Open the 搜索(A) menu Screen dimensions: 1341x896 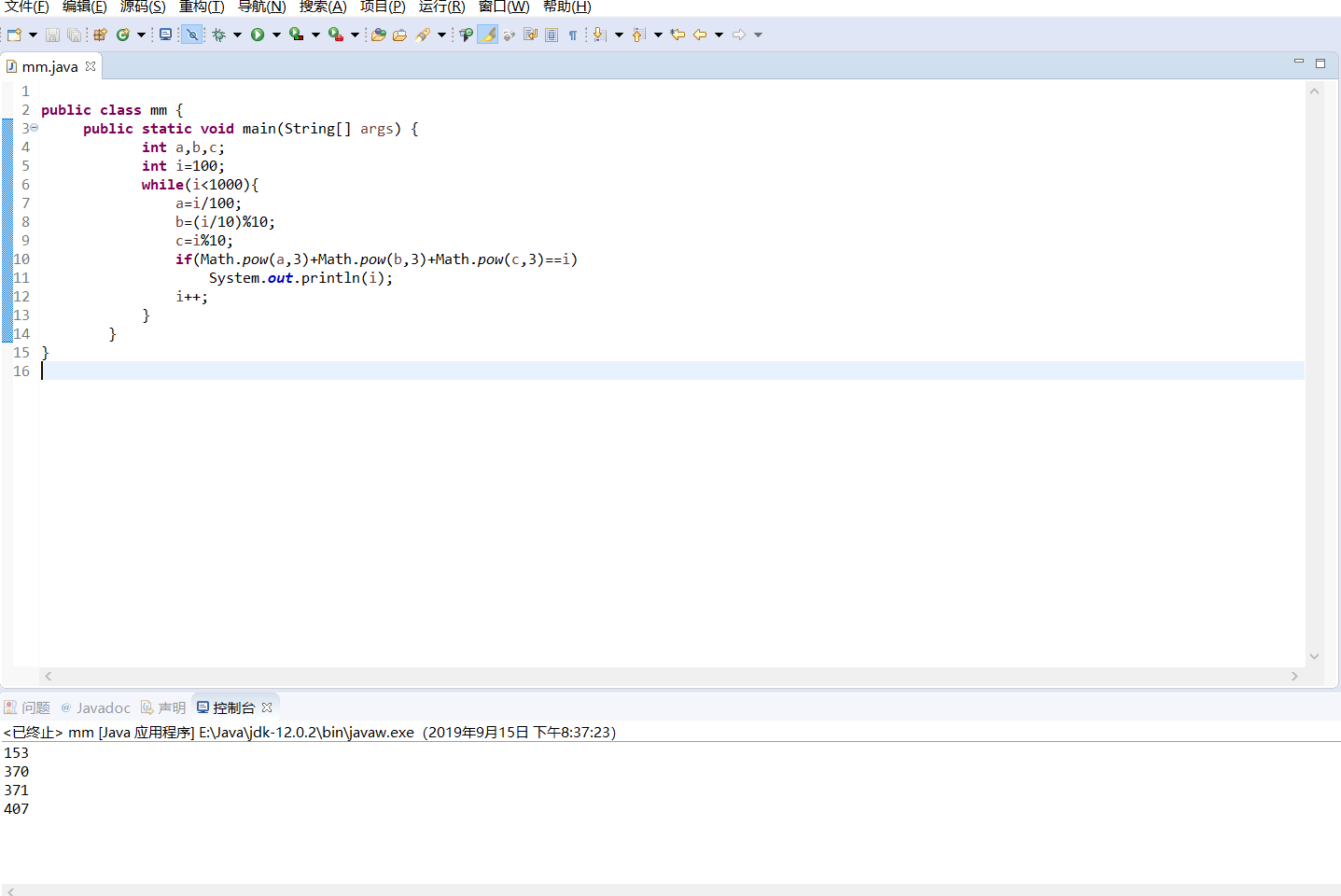tap(323, 7)
